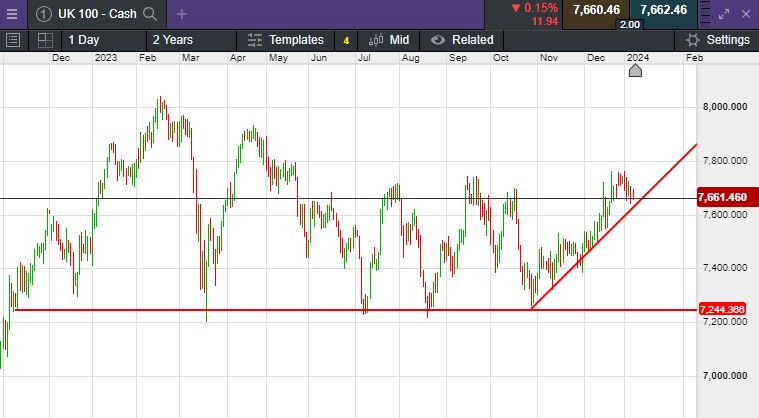Click the buy price 7,662.46
The height and width of the screenshot is (418, 759).
point(663,10)
